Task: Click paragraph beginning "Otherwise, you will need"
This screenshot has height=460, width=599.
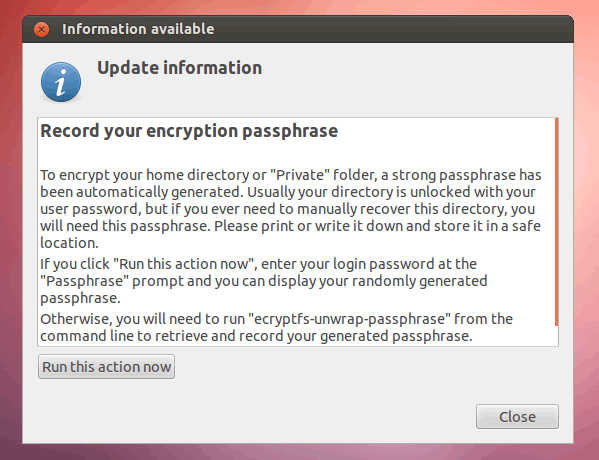Action: pos(276,327)
